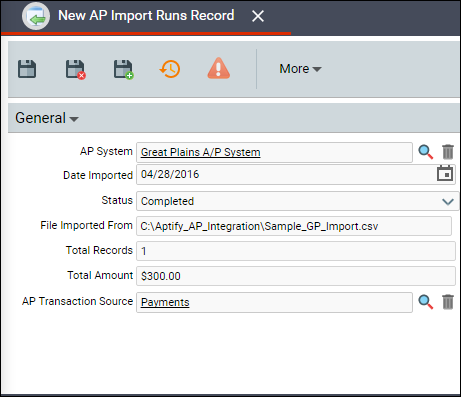Click the Save record icon
The height and width of the screenshot is (397, 461).
[x=27, y=69]
